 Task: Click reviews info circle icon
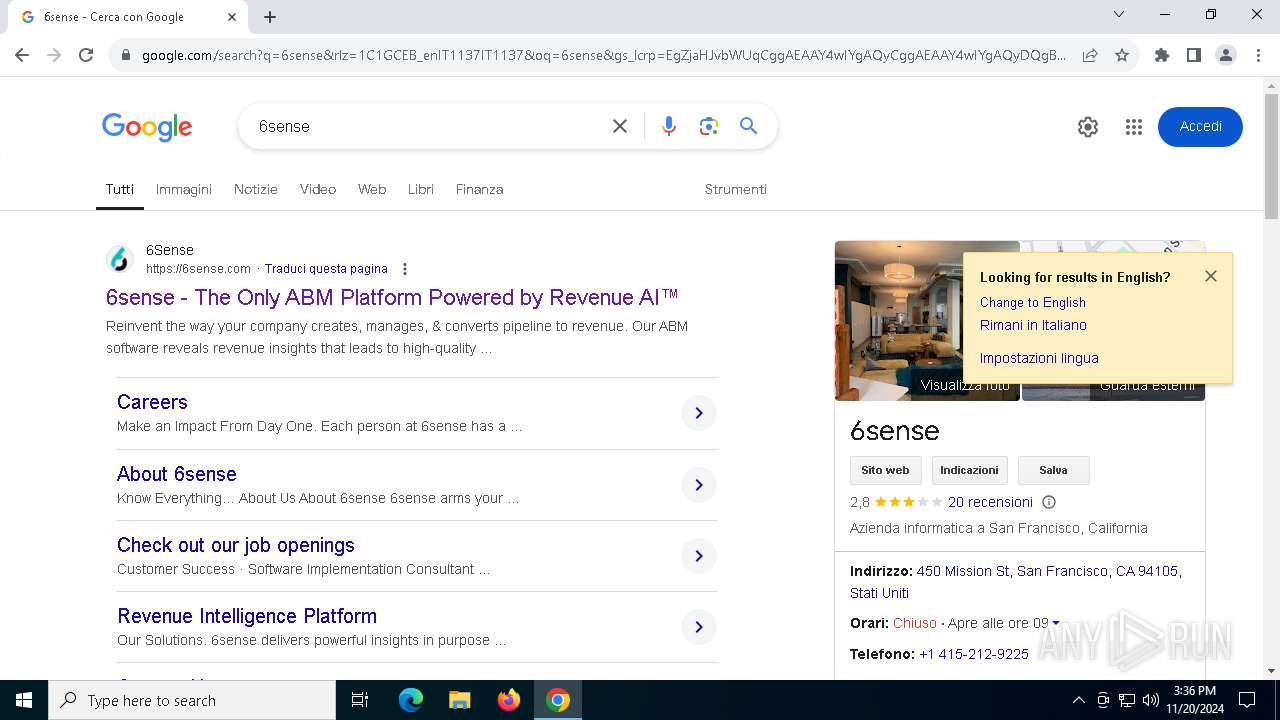(x=1049, y=502)
